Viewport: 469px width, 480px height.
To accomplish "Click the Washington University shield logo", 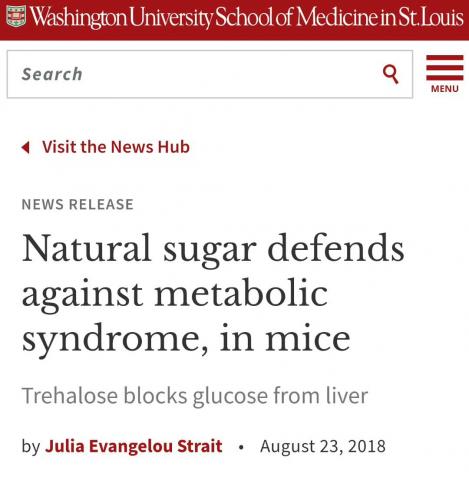I will [x=16, y=16].
